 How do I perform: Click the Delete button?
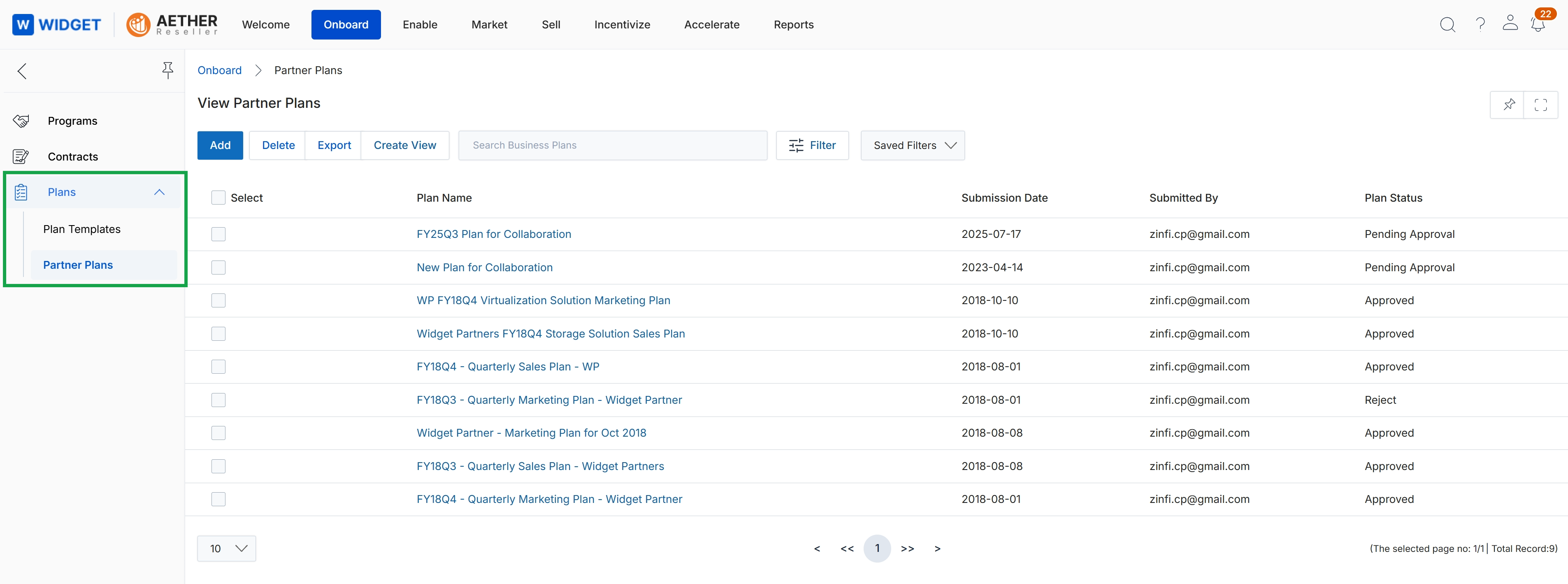[278, 146]
